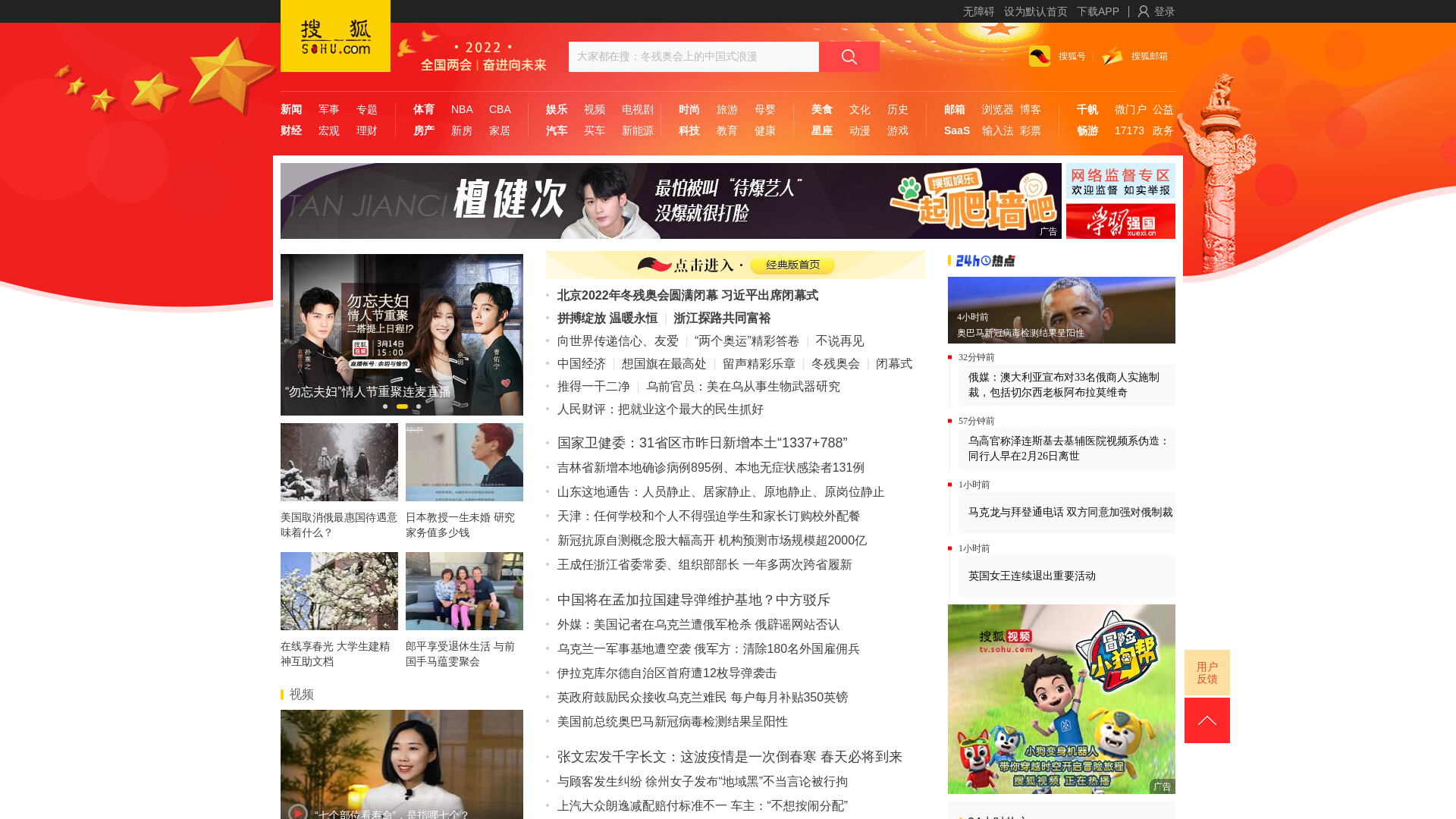Click the 搜狐号 fox icon
The height and width of the screenshot is (819, 1456).
point(1040,56)
